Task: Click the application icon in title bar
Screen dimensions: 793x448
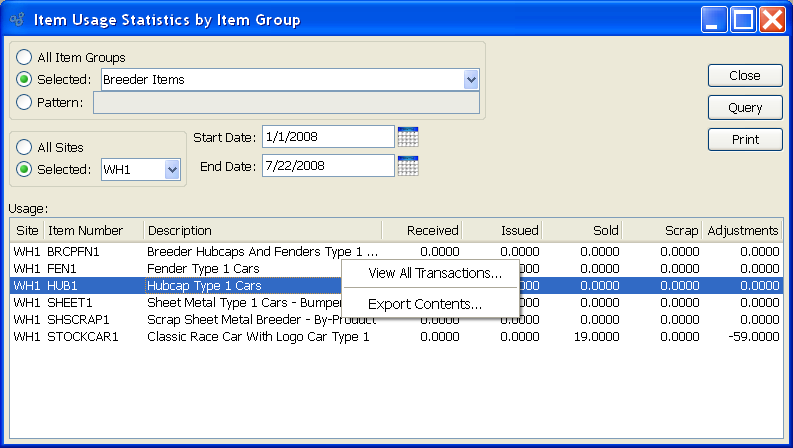Action: [15, 20]
